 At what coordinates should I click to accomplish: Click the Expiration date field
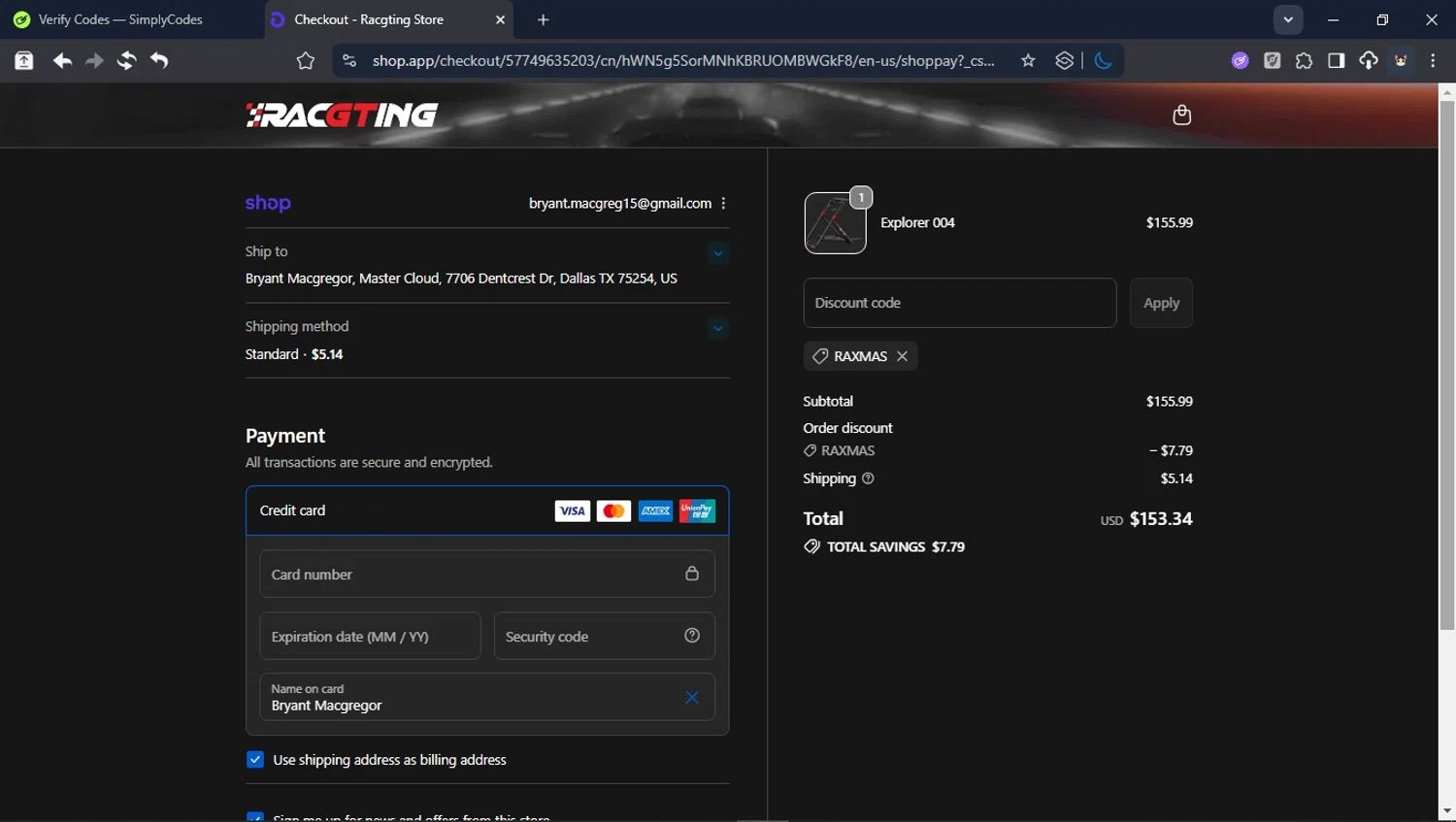pyautogui.click(x=370, y=637)
